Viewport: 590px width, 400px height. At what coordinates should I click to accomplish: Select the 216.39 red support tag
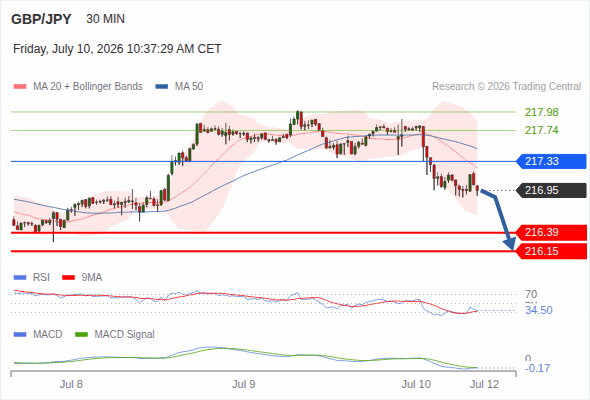551,233
